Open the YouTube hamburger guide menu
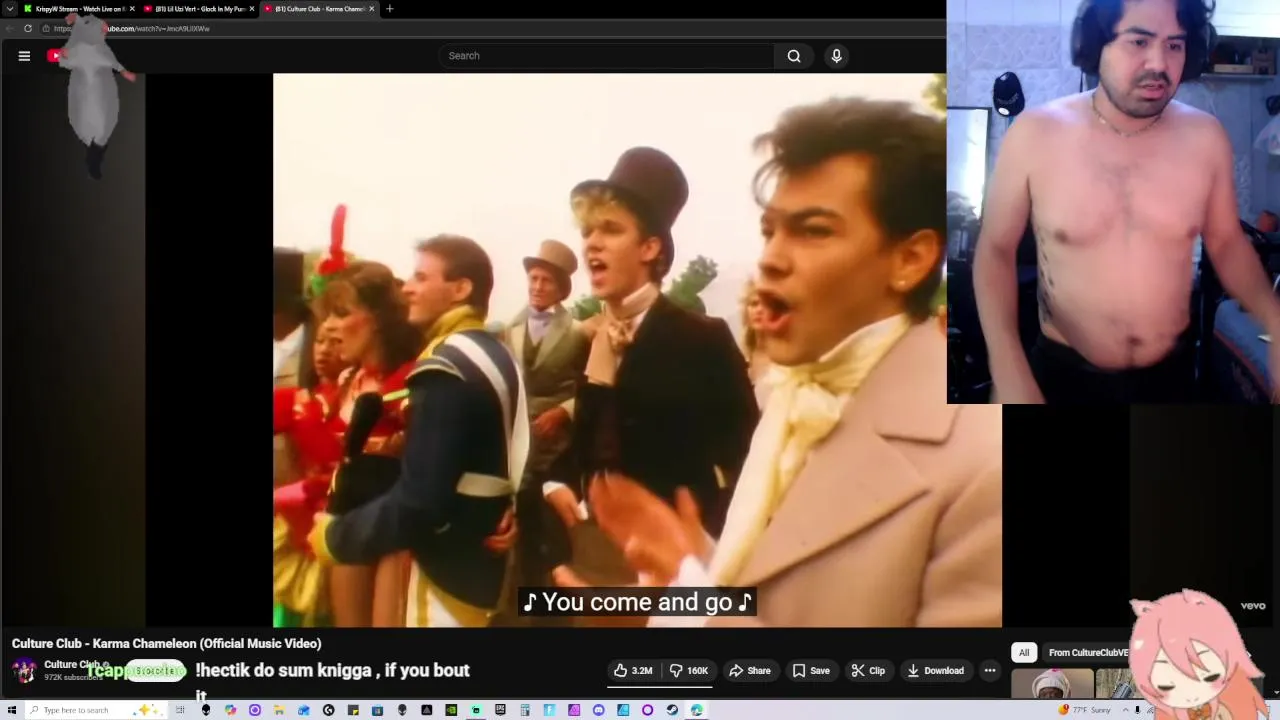 [x=24, y=56]
